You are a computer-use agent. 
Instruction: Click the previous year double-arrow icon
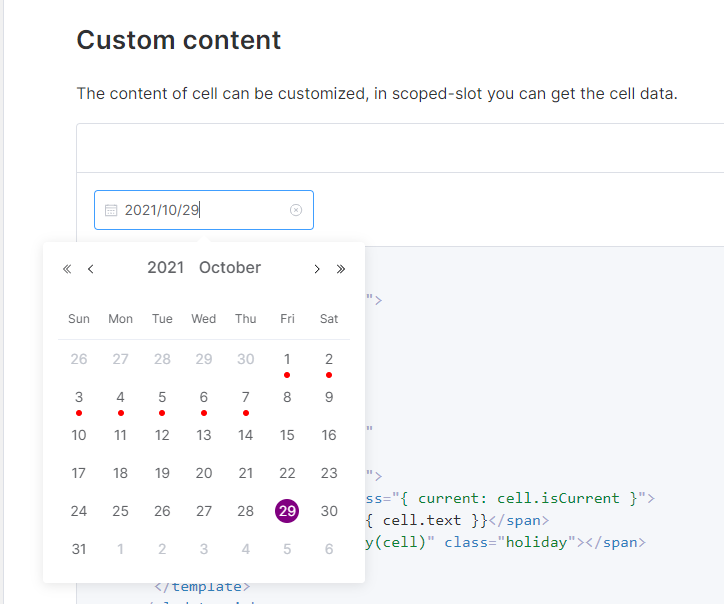tap(67, 268)
